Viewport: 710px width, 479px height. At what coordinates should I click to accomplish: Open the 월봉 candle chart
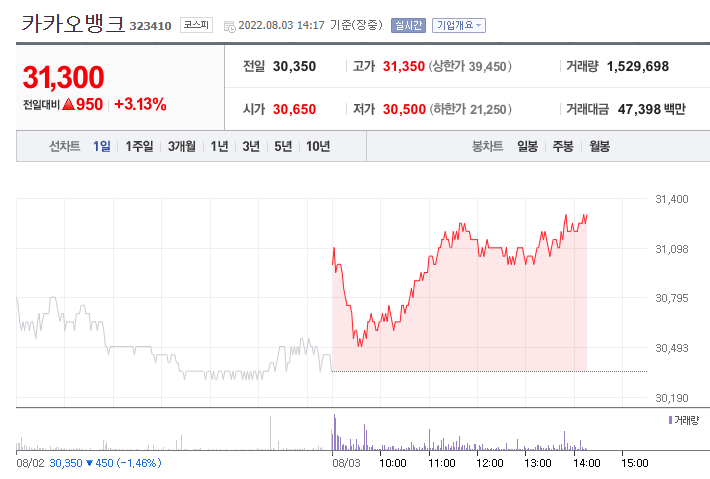(x=599, y=146)
